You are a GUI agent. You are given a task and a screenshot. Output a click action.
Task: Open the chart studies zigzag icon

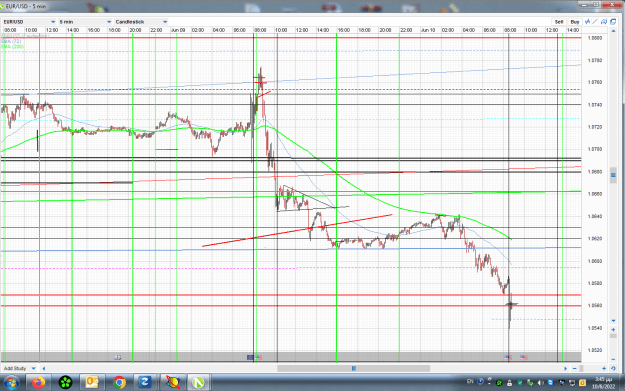[x=588, y=22]
